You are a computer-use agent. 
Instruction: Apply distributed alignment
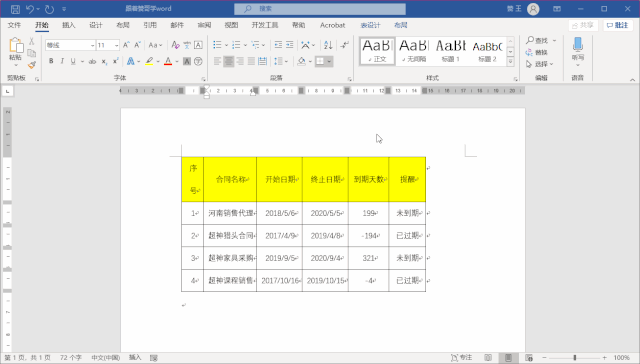point(262,62)
